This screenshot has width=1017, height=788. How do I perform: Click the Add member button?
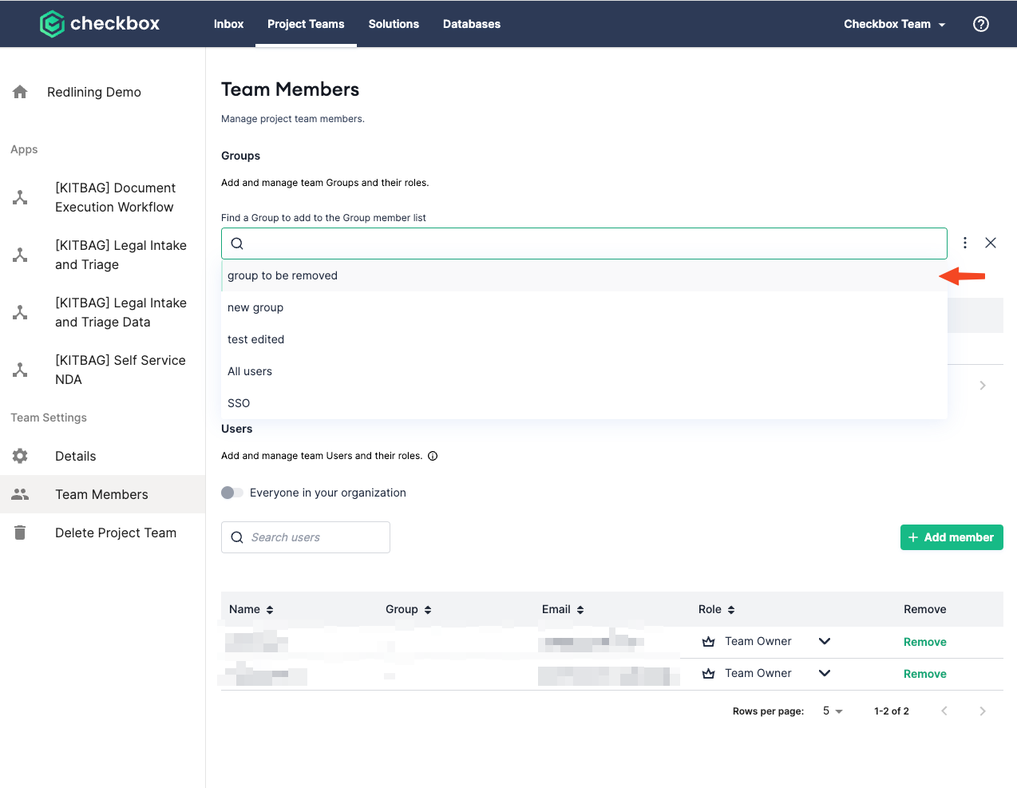[x=951, y=537]
